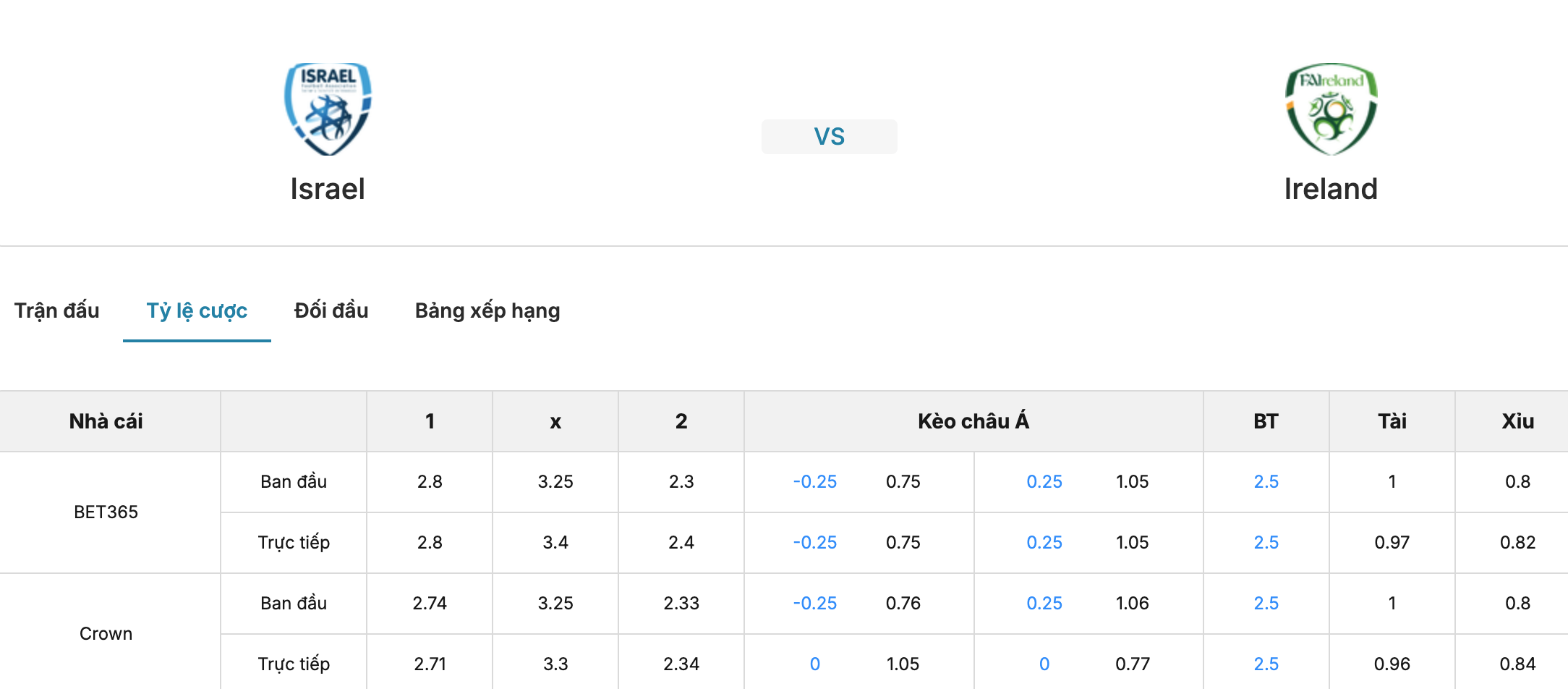Click the Nhà cái column header

point(106,421)
